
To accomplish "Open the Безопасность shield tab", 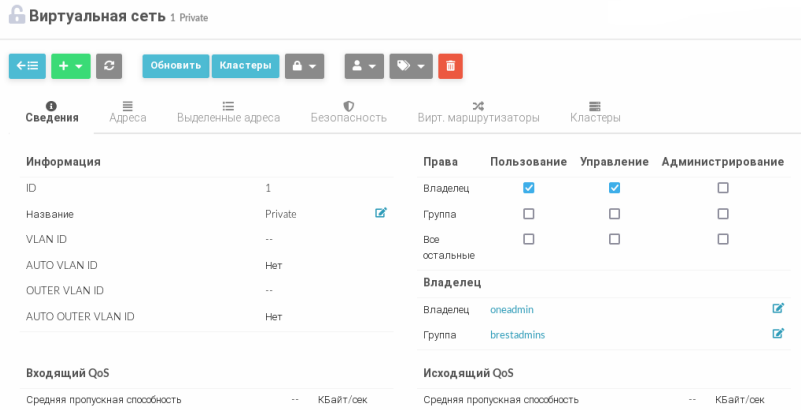I will tap(348, 111).
